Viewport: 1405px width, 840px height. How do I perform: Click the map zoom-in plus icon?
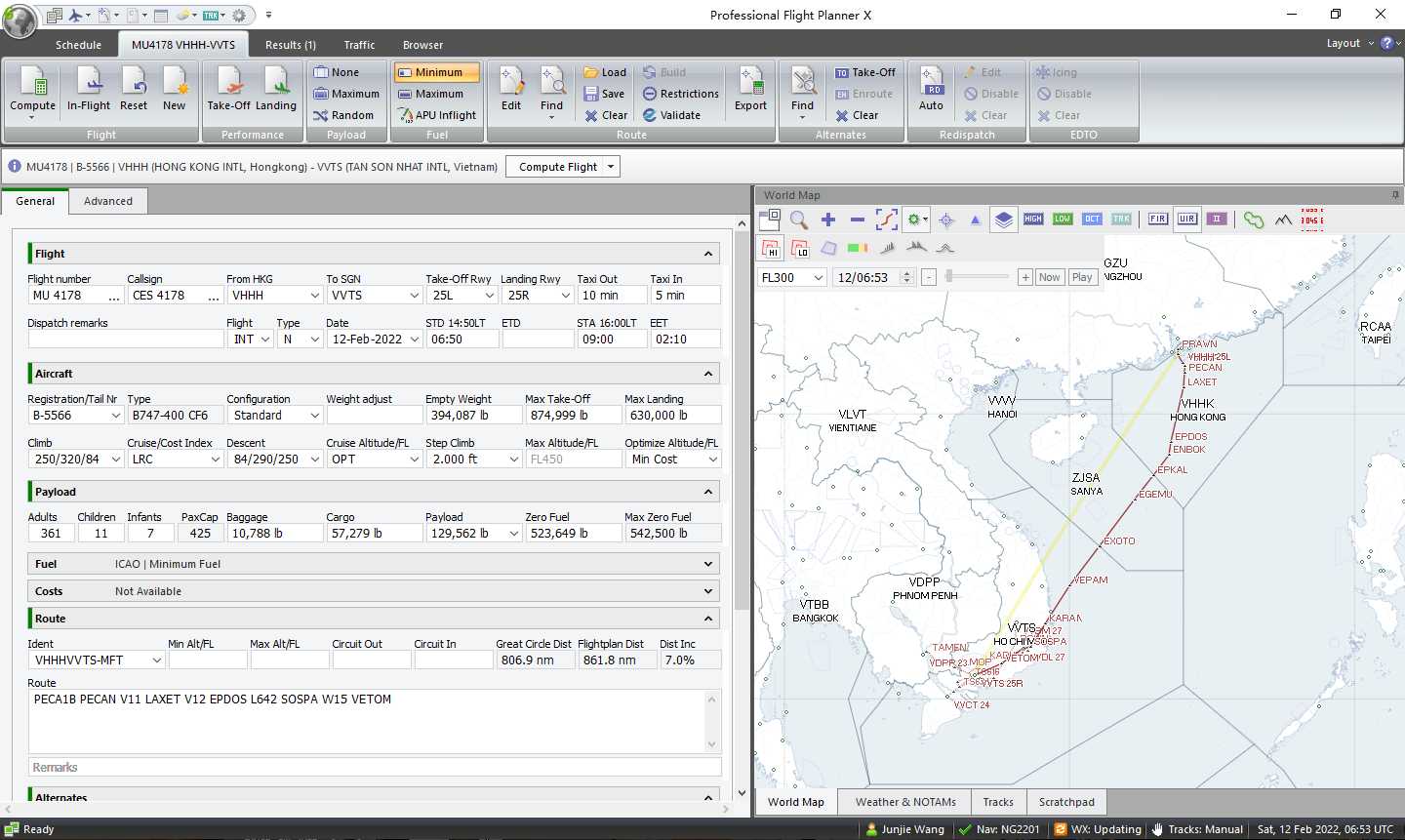[828, 220]
